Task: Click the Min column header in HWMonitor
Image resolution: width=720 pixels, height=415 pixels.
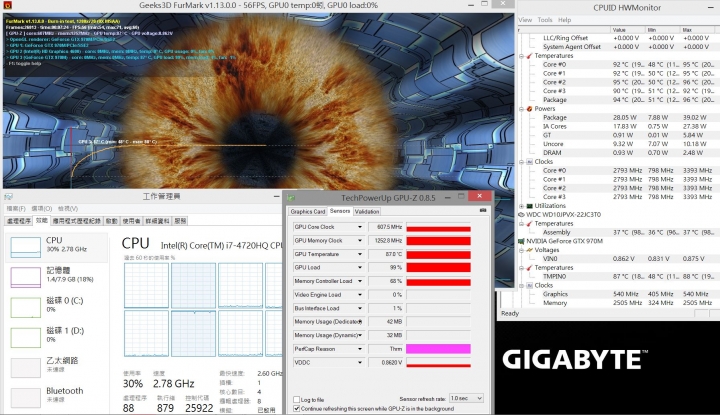Action: pyautogui.click(x=662, y=30)
